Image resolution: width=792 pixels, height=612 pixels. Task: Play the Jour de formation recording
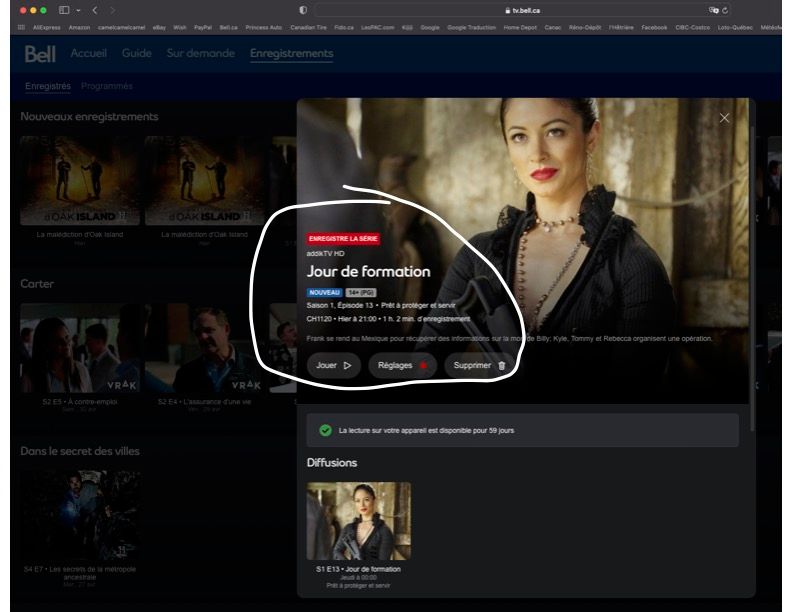(x=333, y=366)
